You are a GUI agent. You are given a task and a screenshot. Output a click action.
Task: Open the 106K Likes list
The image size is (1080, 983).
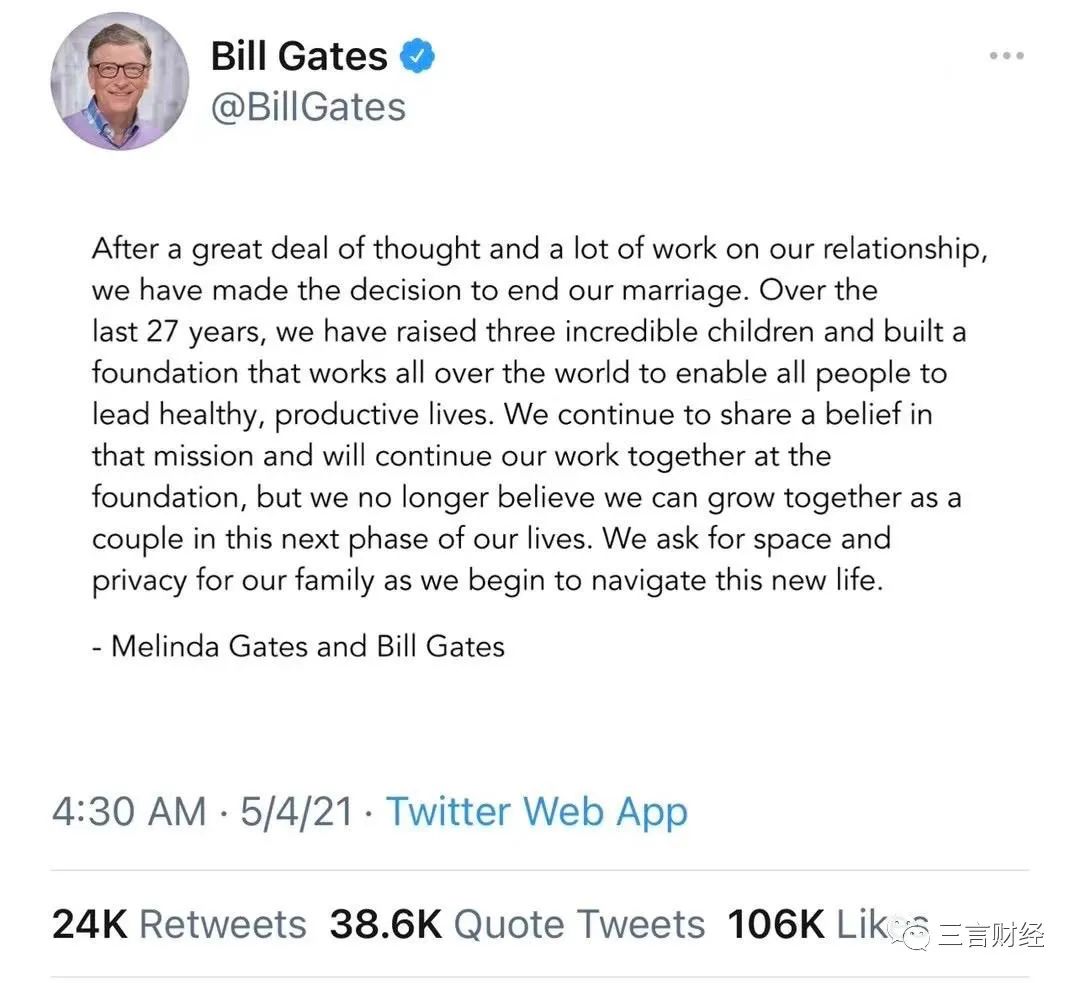click(x=828, y=924)
